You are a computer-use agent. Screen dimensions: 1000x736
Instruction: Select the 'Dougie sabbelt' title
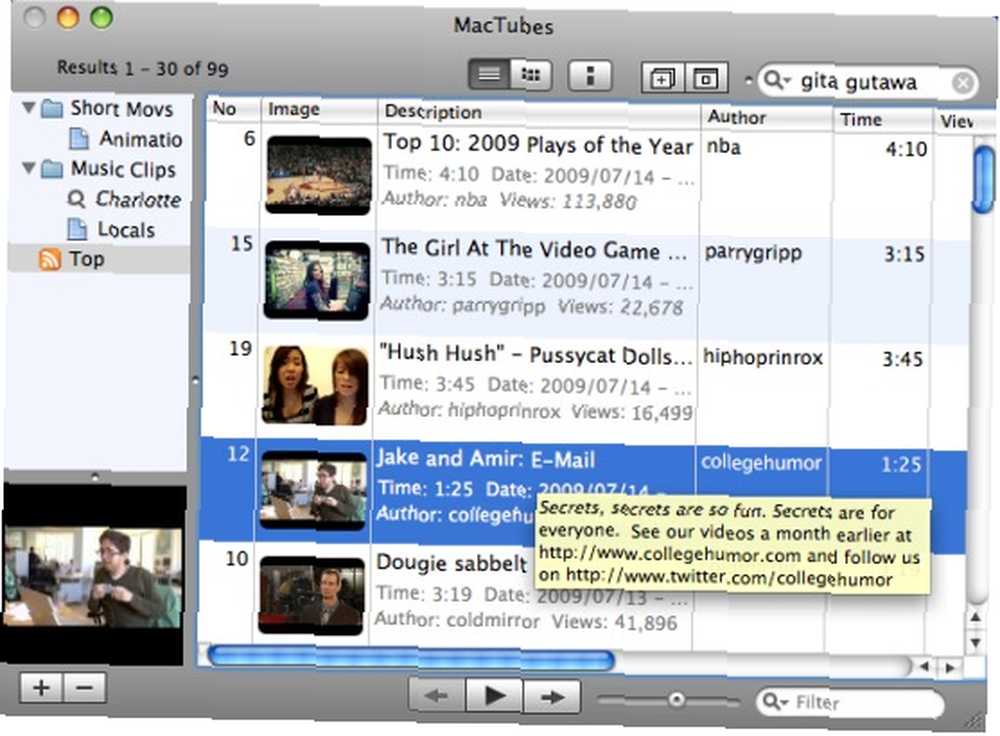coord(452,563)
